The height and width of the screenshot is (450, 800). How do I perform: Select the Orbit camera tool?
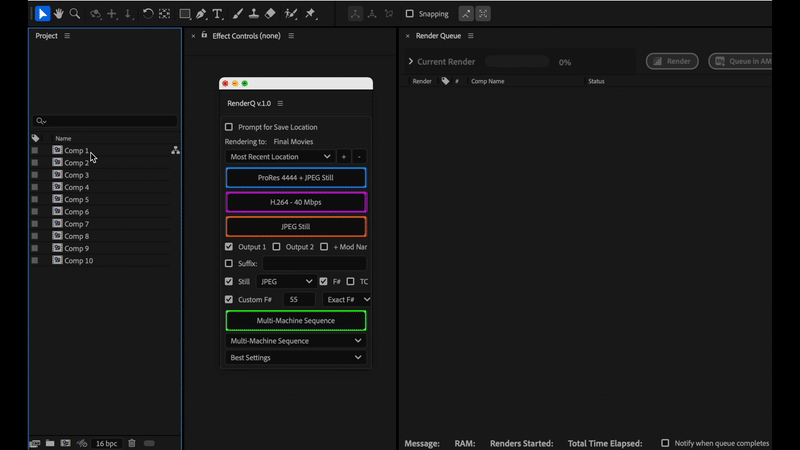coord(95,14)
